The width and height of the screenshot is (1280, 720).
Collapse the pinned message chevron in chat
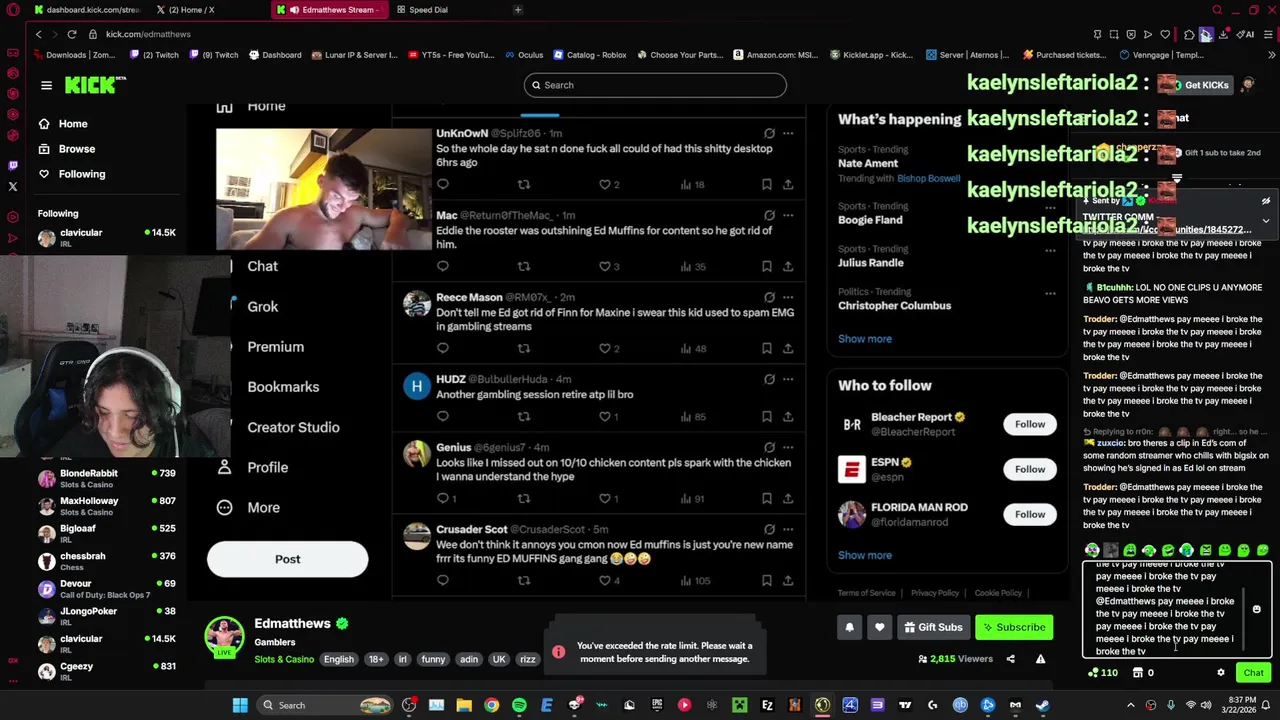point(1265,220)
